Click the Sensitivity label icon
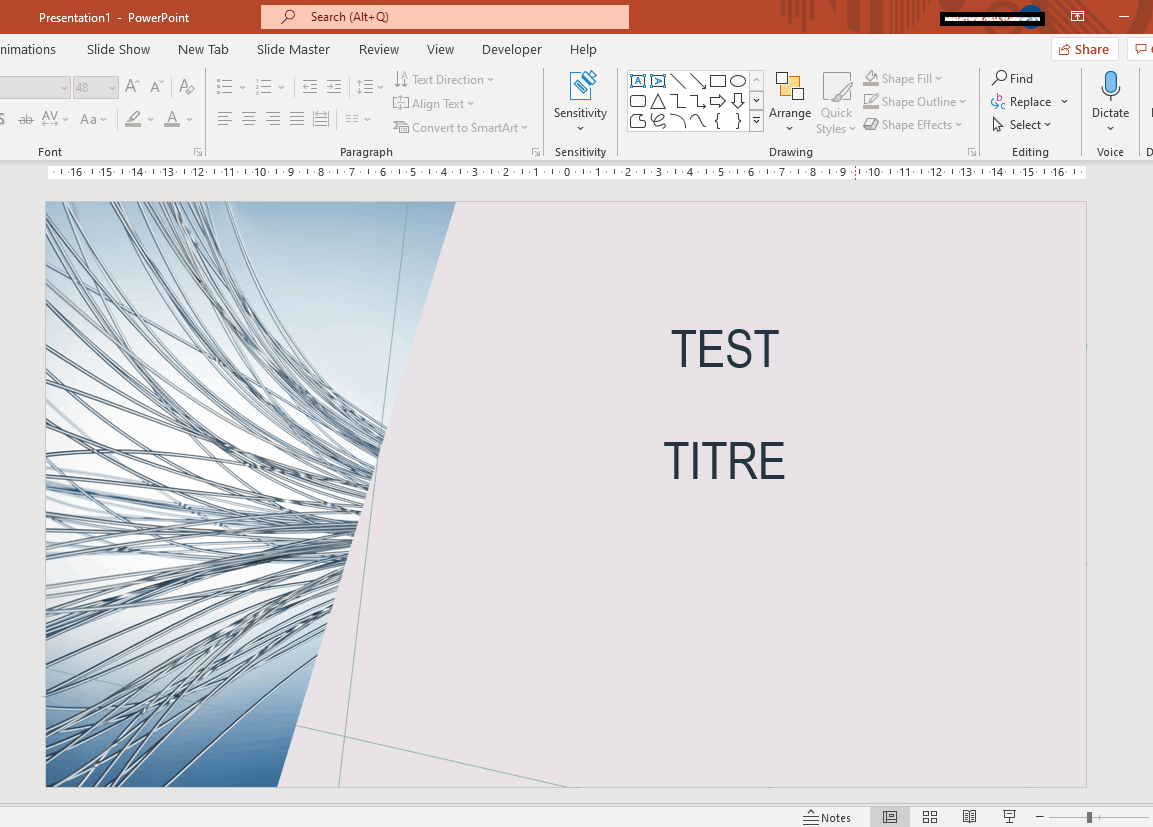Viewport: 1153px width, 827px height. pyautogui.click(x=581, y=87)
